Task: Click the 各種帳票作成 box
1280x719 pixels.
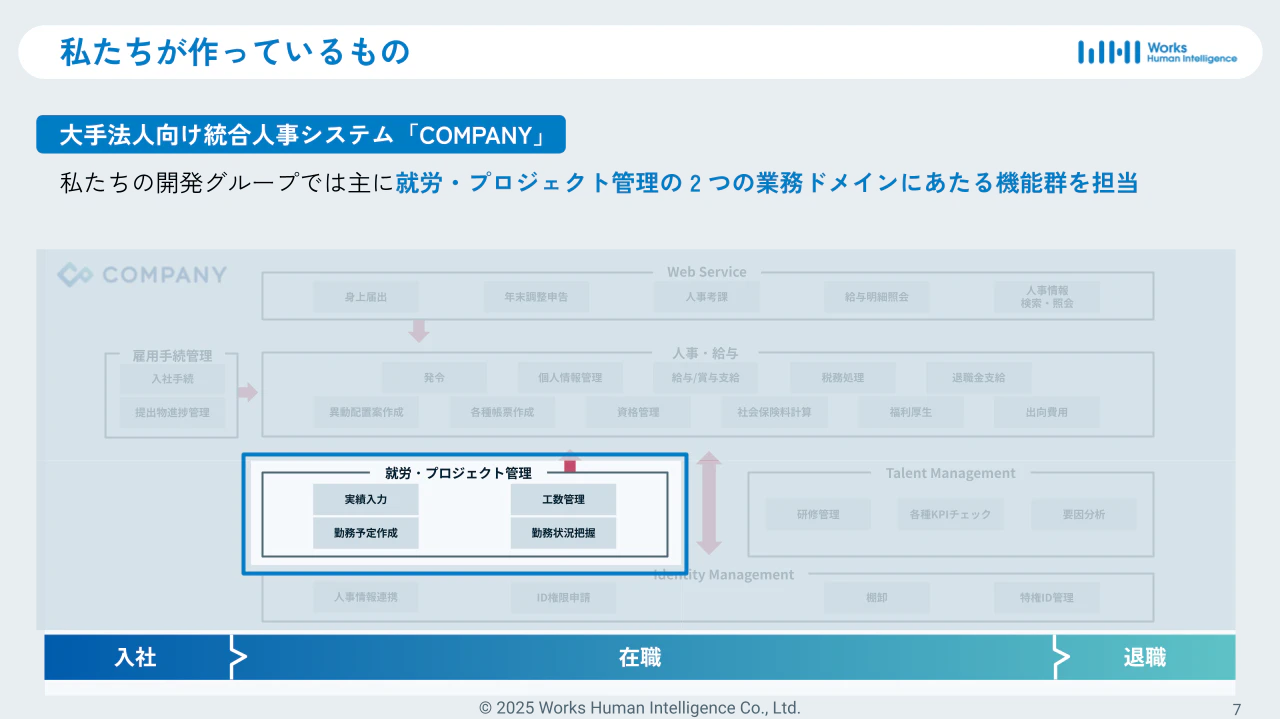Action: (x=502, y=412)
